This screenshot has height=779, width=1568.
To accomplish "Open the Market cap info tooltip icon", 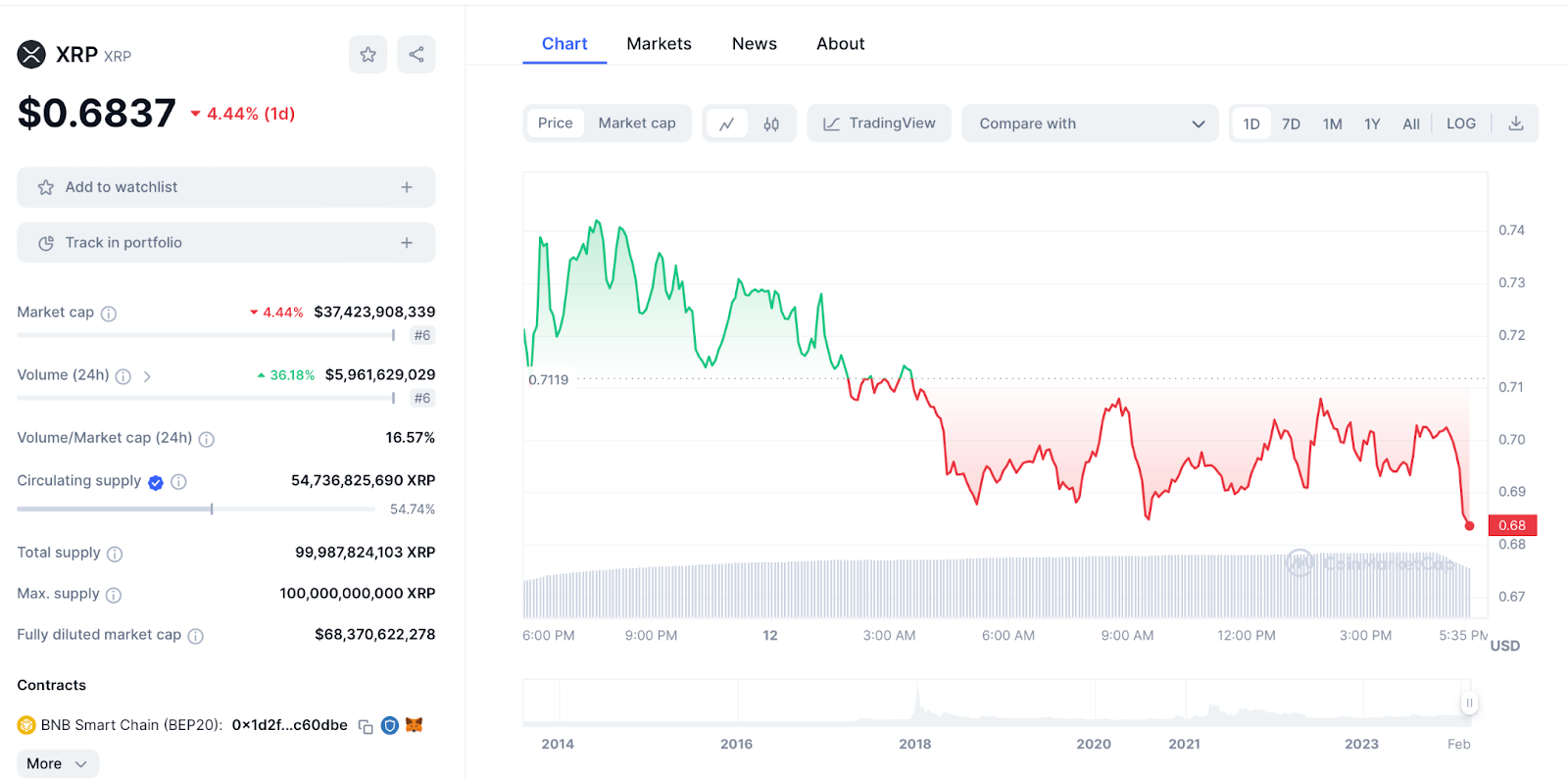I will click(109, 314).
